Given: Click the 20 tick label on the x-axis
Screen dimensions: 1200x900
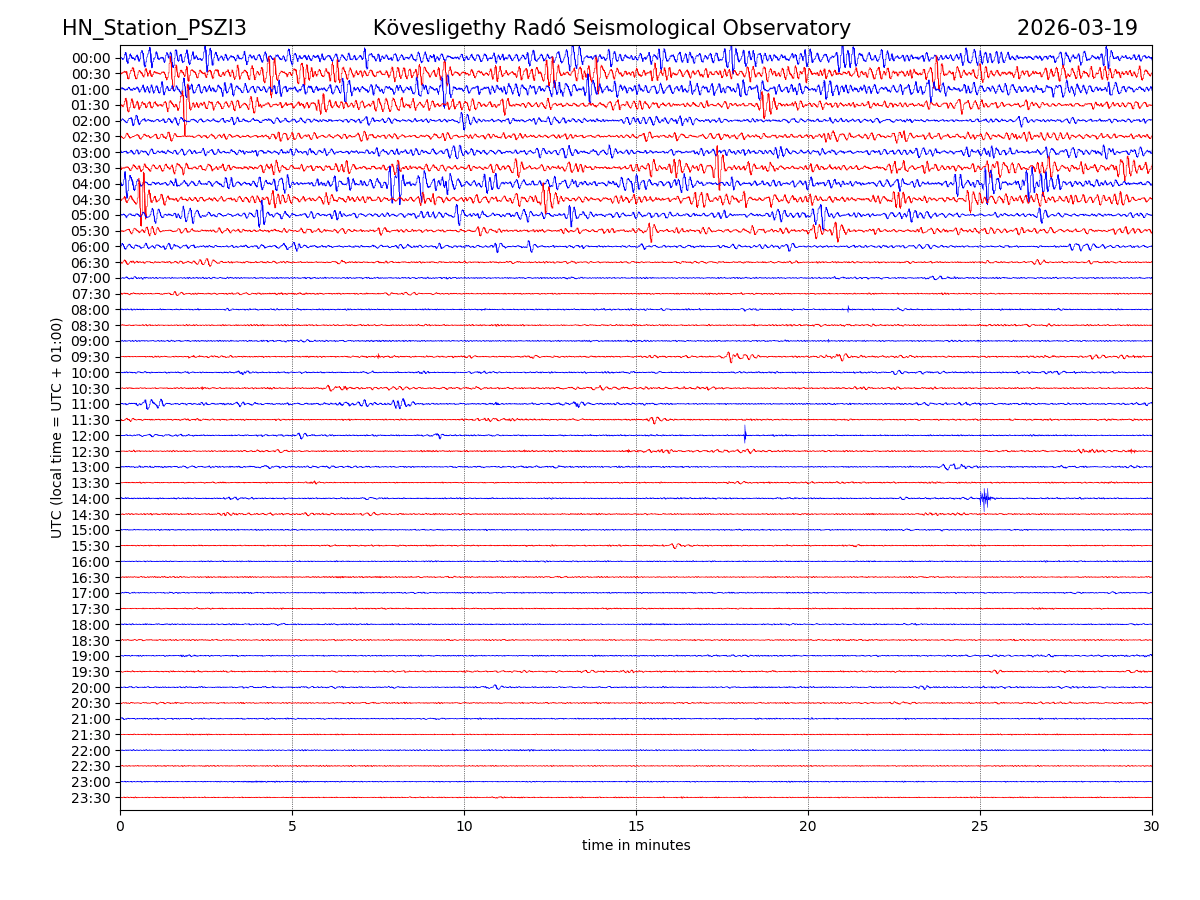Looking at the screenshot, I should point(808,827).
